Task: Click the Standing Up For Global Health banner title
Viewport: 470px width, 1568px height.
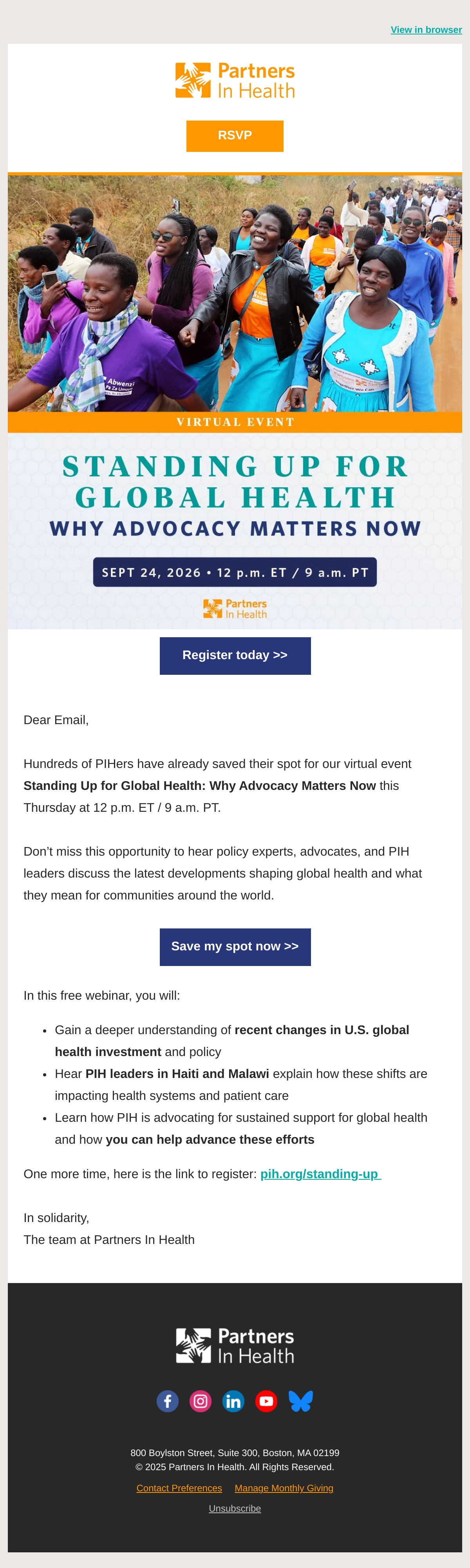Action: (235, 481)
